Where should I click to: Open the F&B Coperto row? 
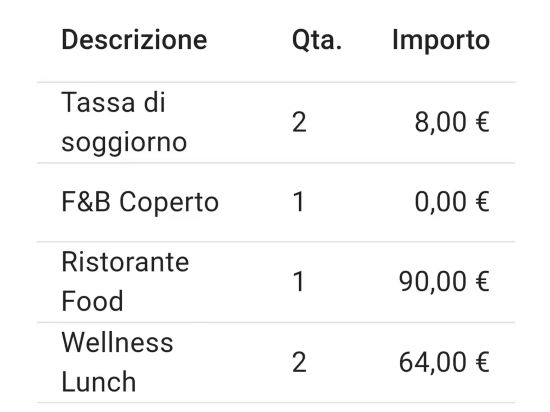(276, 202)
